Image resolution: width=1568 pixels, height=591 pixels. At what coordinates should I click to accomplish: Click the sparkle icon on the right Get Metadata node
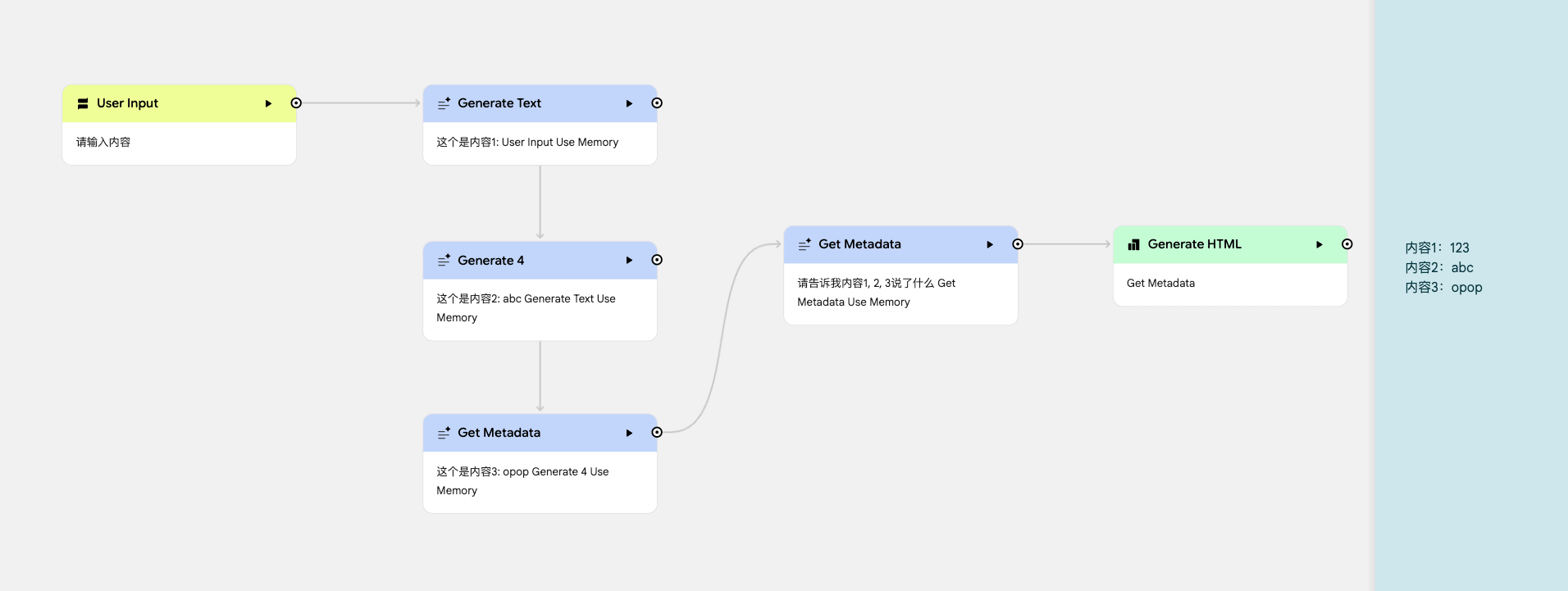click(805, 244)
